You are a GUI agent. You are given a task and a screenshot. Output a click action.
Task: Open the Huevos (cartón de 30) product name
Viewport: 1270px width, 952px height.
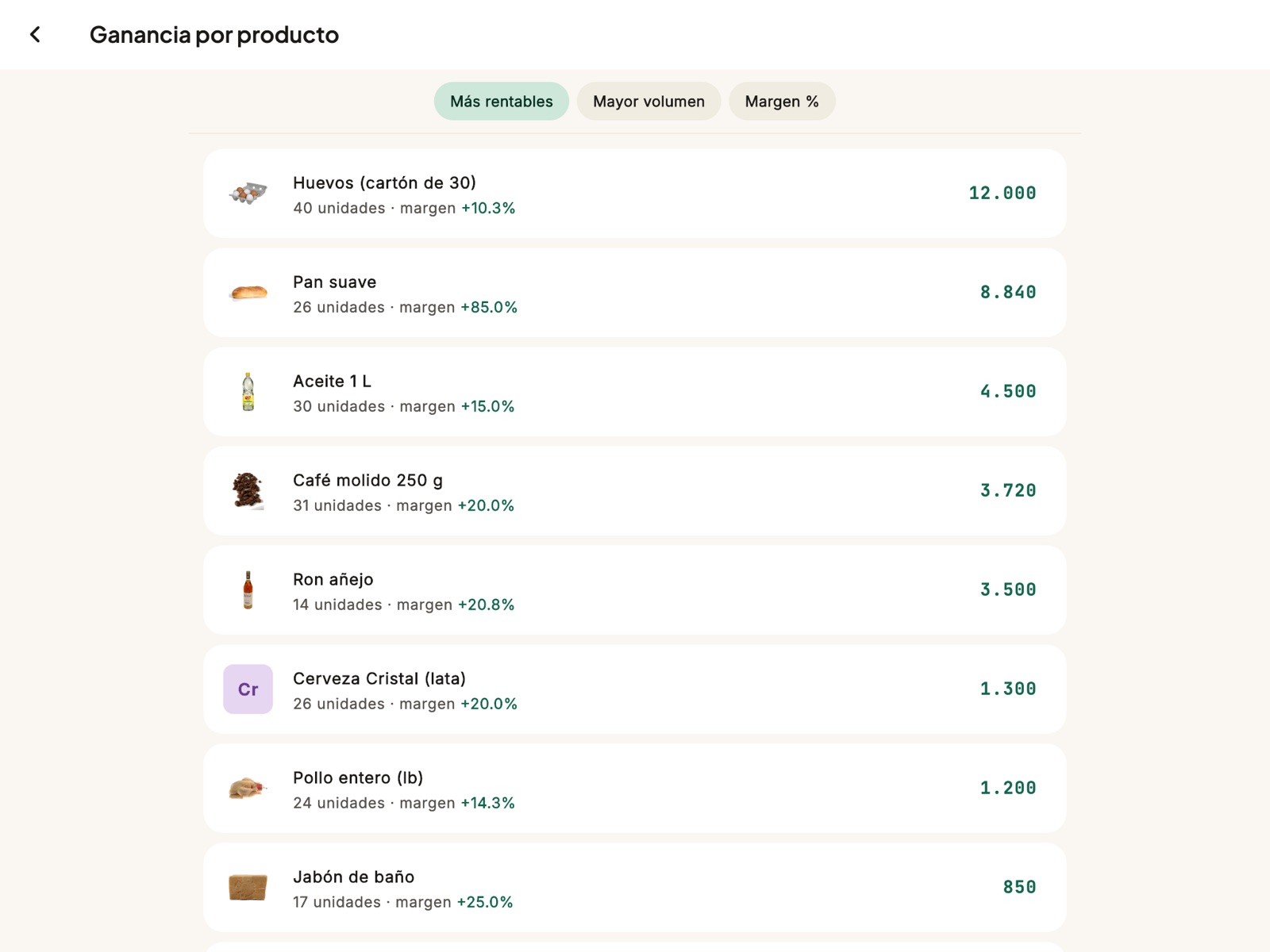click(x=384, y=182)
